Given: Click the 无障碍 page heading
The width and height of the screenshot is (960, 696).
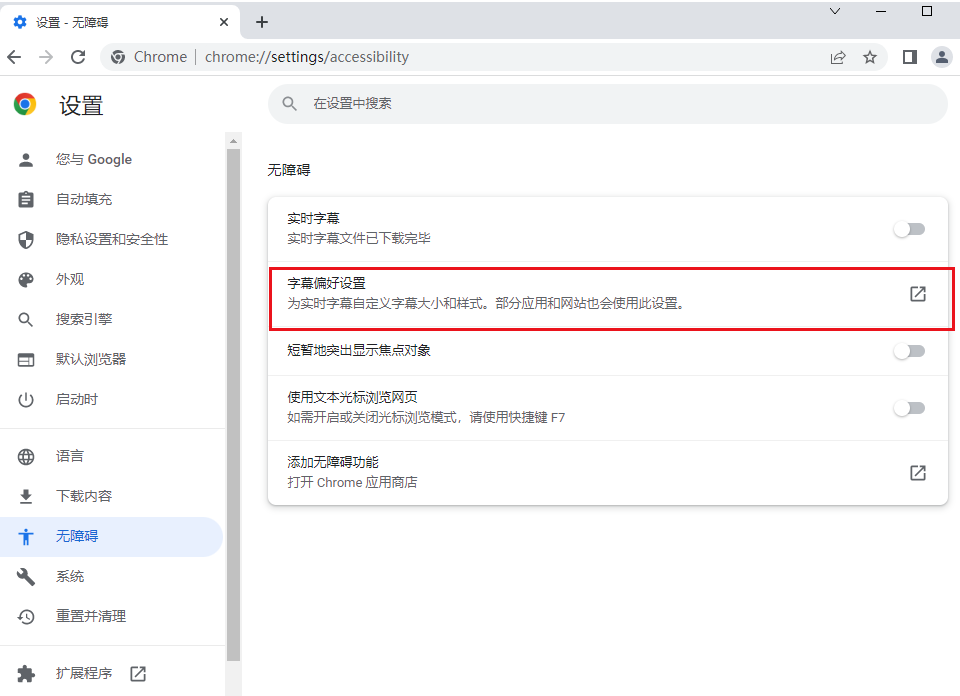Looking at the screenshot, I should pyautogui.click(x=289, y=170).
